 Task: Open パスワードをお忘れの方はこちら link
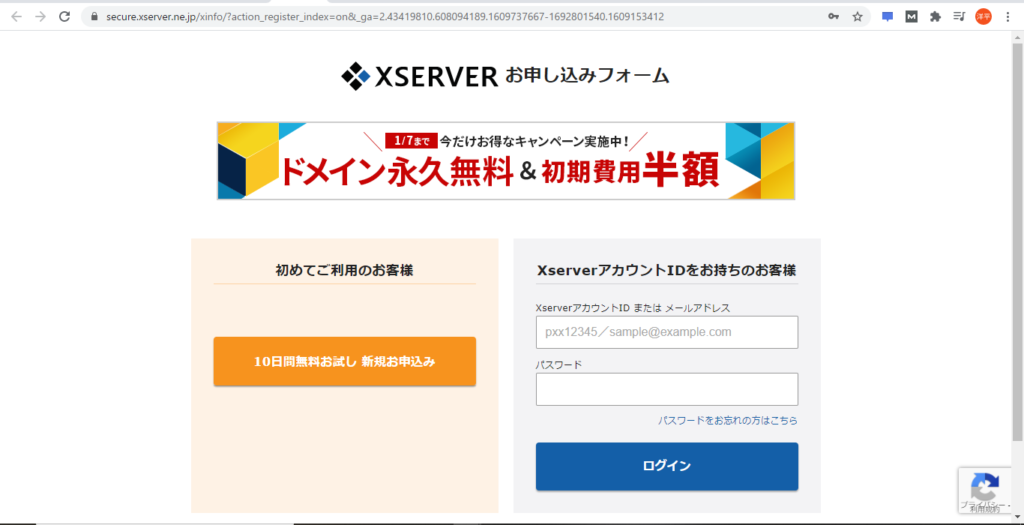tap(728, 421)
